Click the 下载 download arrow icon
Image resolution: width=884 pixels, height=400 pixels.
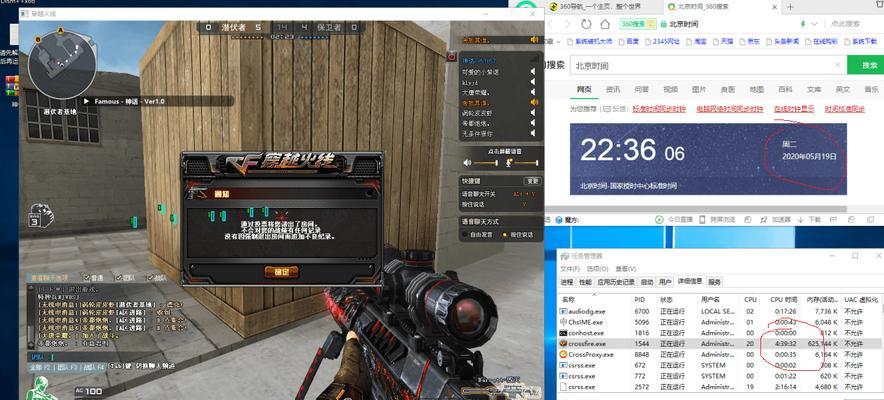pyautogui.click(x=803, y=220)
